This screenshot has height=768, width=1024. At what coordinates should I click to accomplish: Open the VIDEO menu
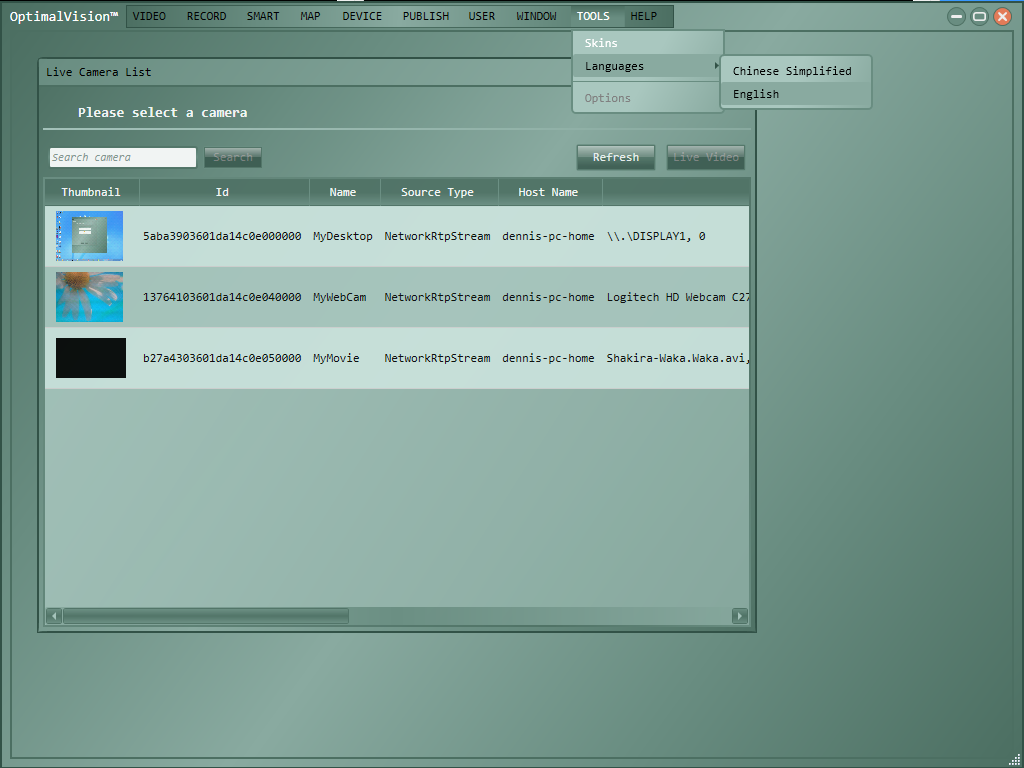click(149, 16)
